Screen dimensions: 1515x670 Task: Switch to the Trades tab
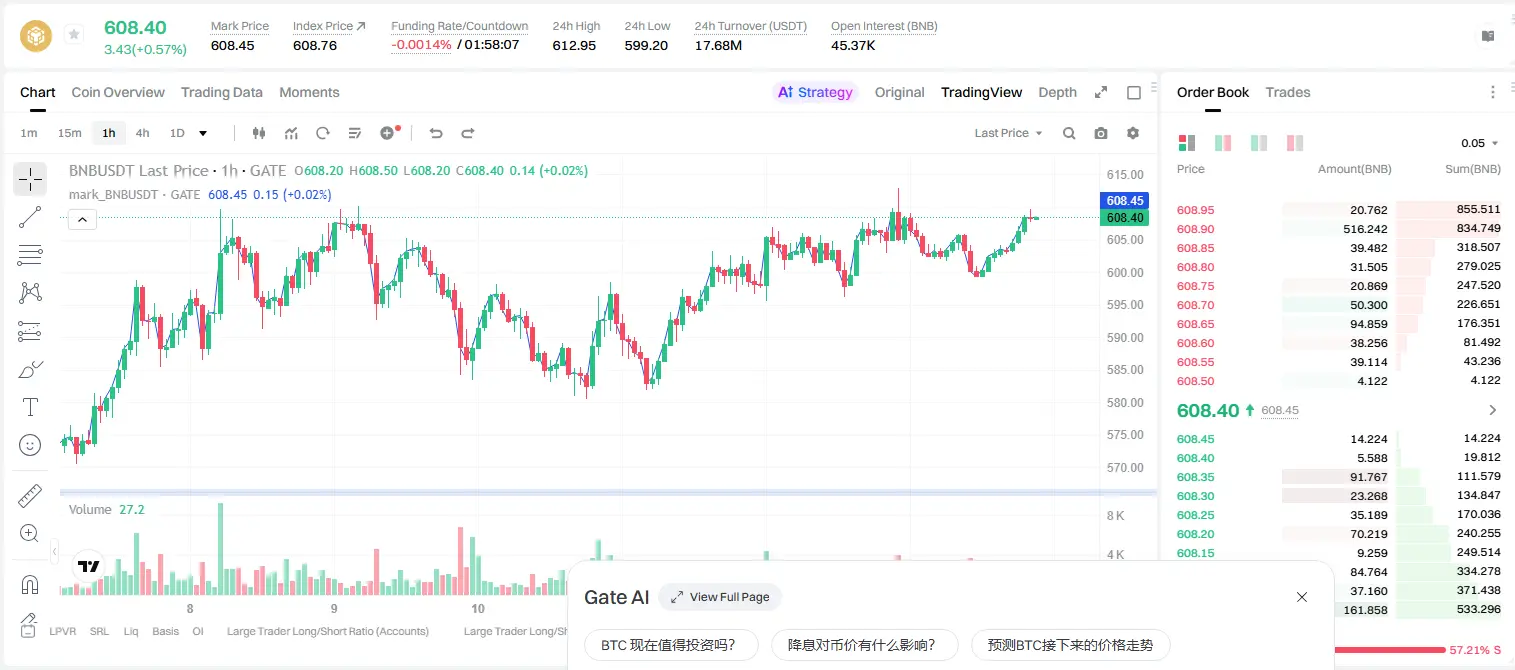click(1287, 92)
